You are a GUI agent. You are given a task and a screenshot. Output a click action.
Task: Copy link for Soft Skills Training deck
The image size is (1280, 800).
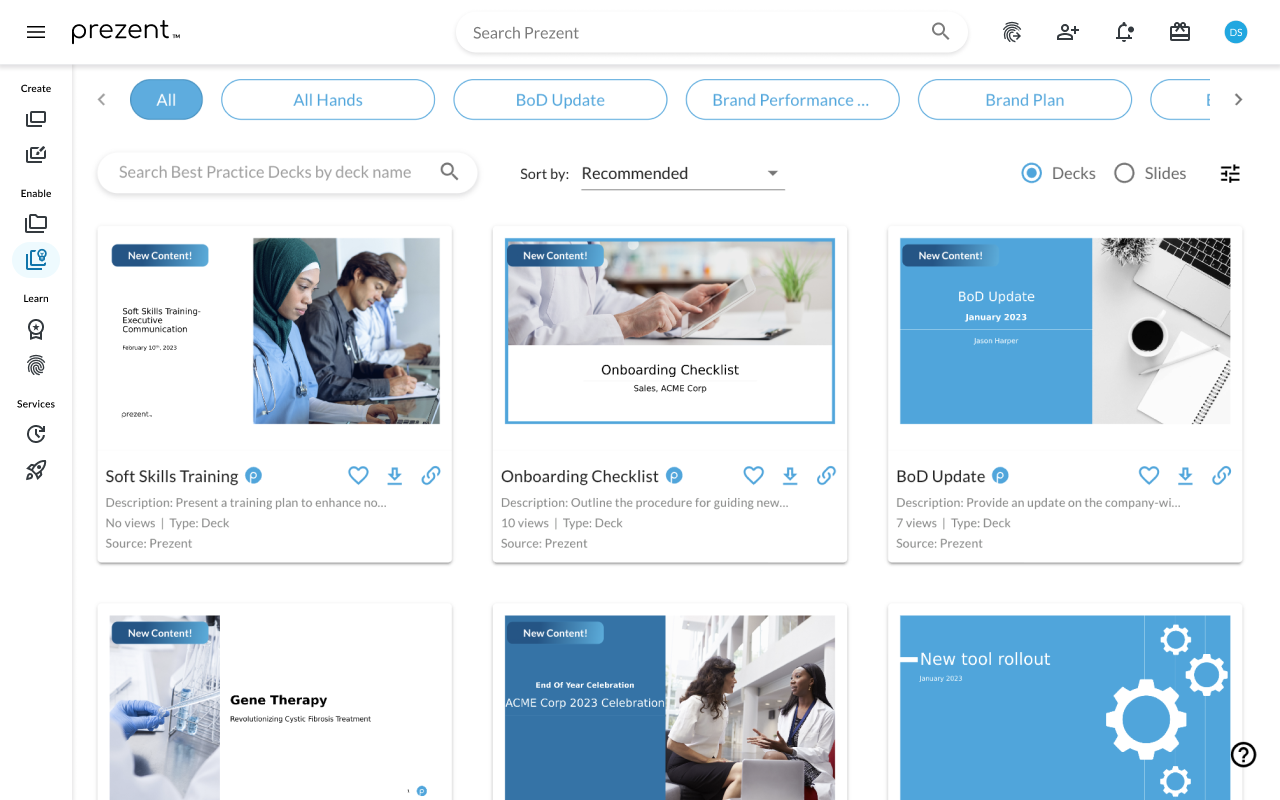click(431, 476)
